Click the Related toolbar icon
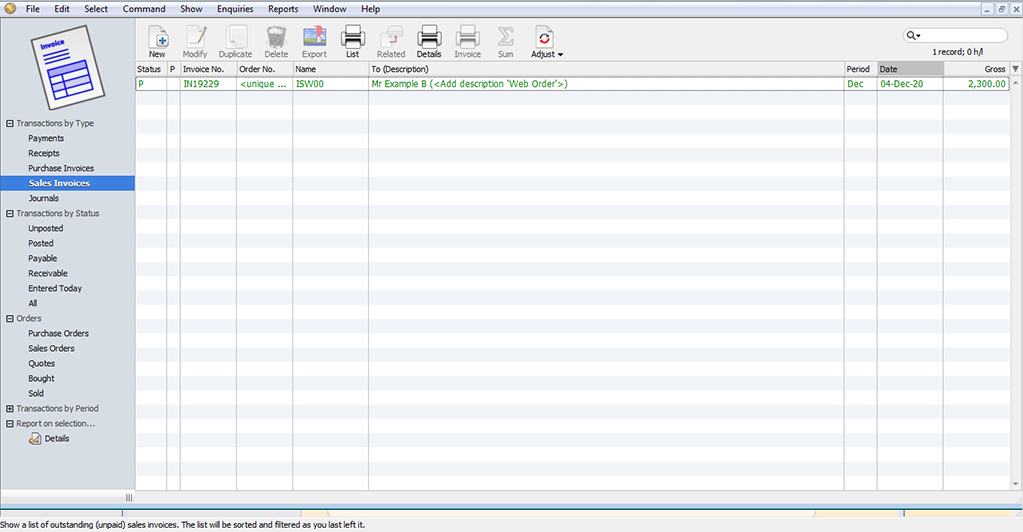This screenshot has height=532, width=1023. coord(391,42)
